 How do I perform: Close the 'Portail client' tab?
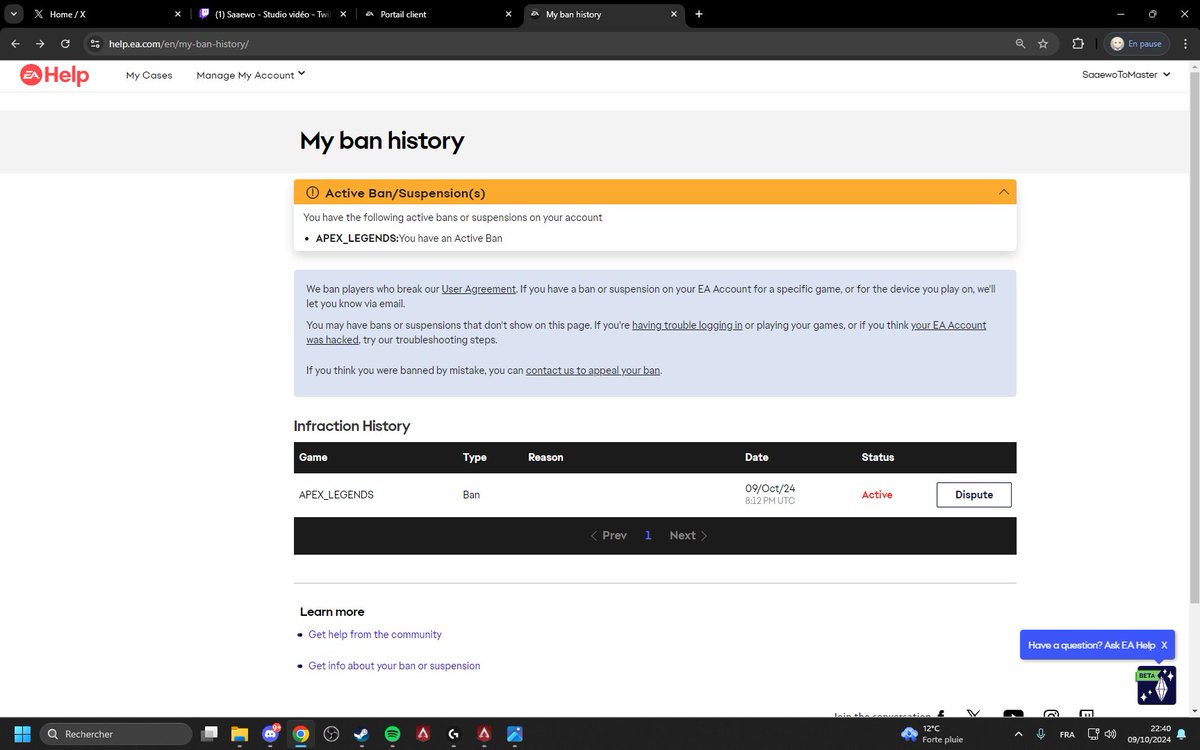[508, 15]
